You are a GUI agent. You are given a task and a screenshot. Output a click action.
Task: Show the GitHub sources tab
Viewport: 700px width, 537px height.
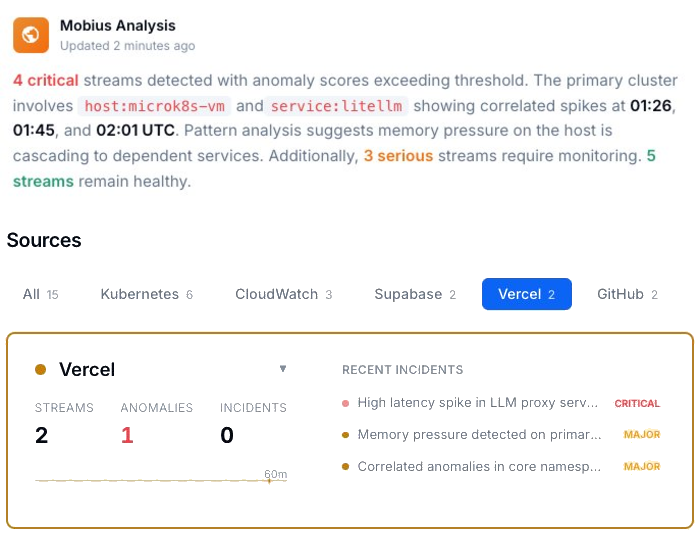(x=627, y=294)
